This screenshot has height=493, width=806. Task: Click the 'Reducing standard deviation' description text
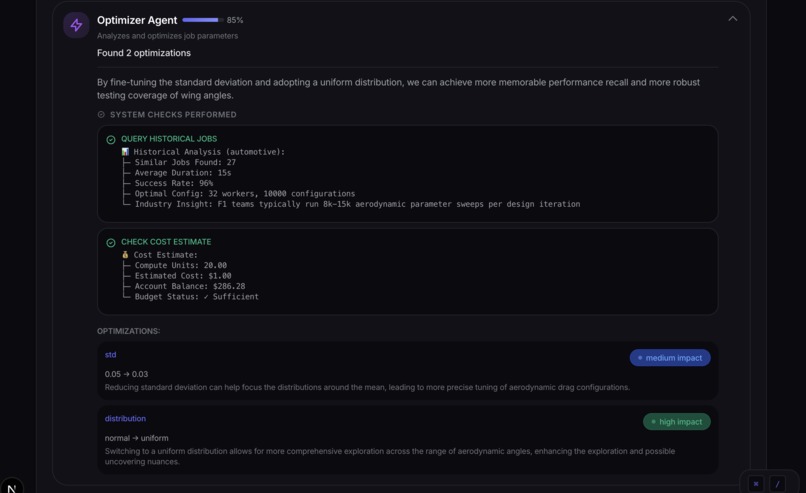coord(367,387)
